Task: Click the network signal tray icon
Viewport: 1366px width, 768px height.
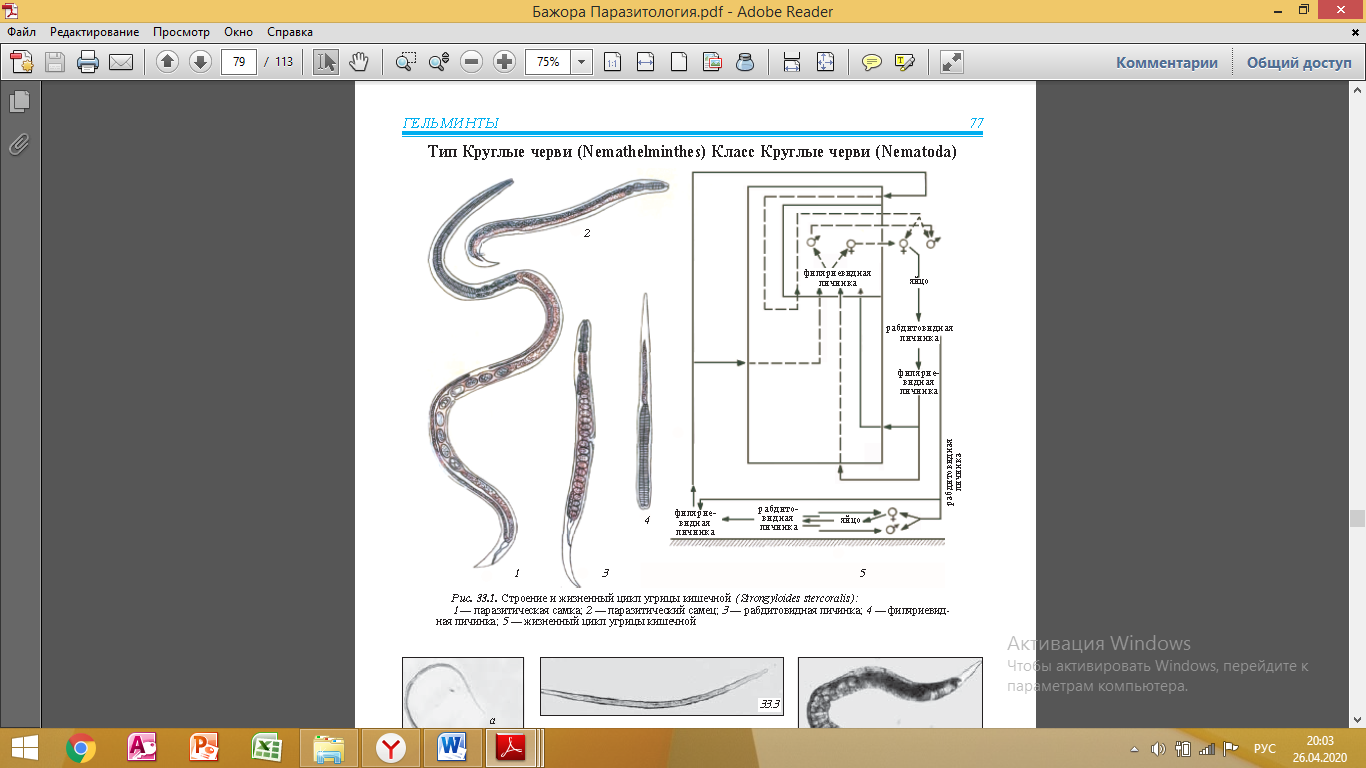Action: click(1207, 748)
